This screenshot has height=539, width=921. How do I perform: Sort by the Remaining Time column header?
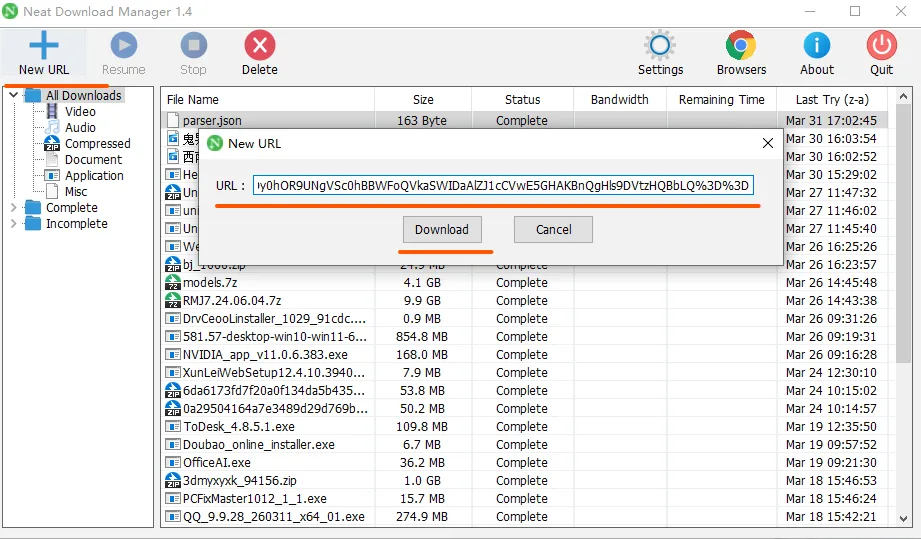721,100
